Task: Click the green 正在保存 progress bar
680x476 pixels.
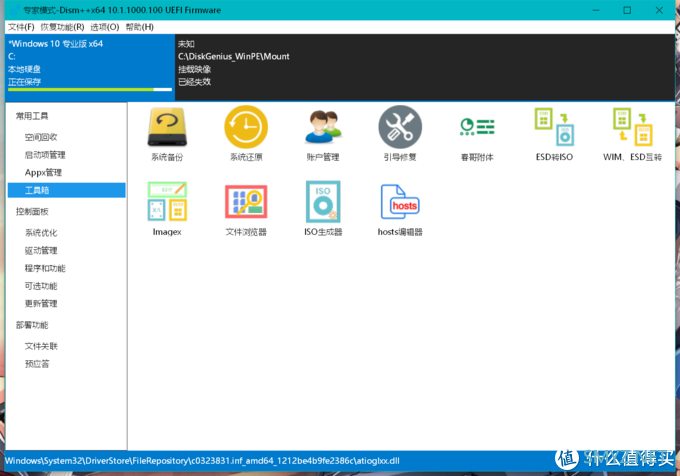Action: tap(90, 89)
